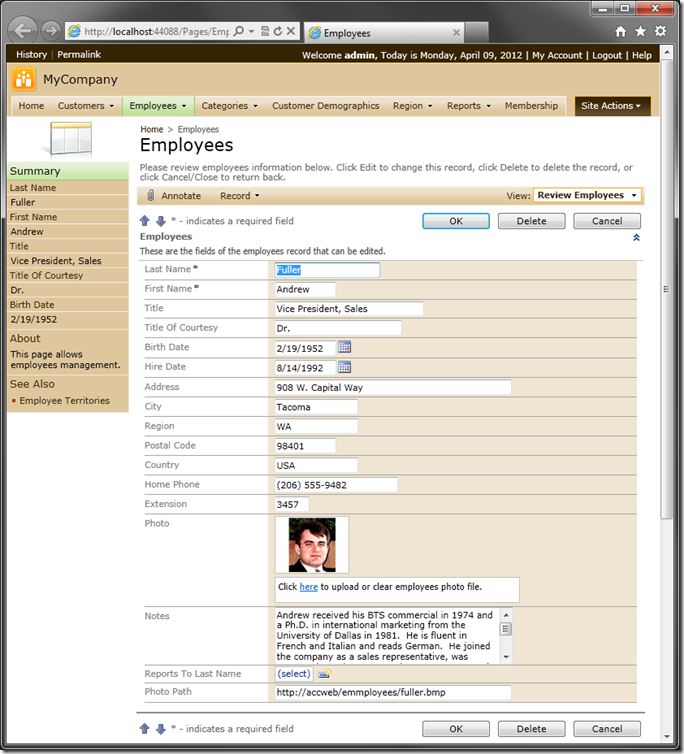Click the page scrollbar up arrow
Image resolution: width=684 pixels, height=754 pixels.
point(666,52)
